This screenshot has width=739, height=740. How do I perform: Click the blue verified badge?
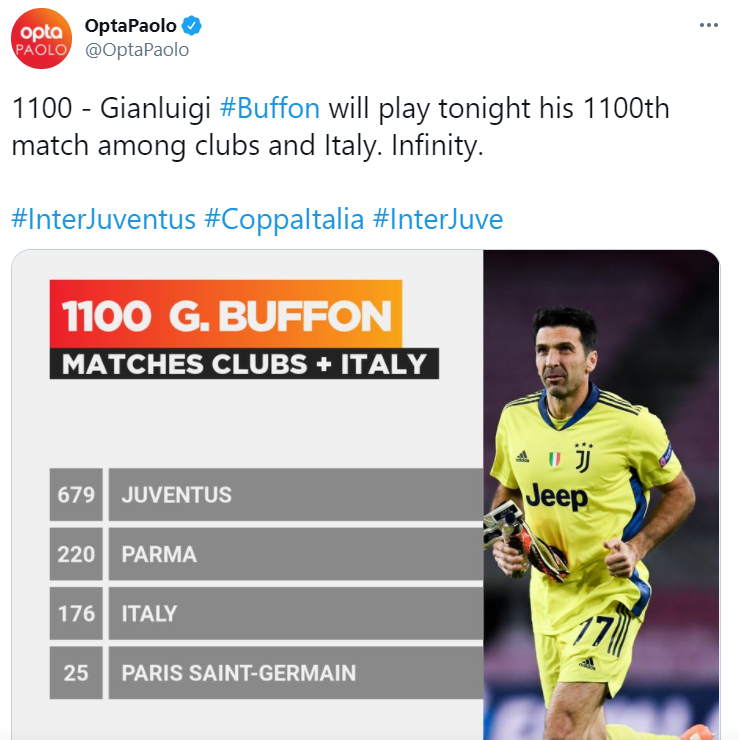pos(192,26)
